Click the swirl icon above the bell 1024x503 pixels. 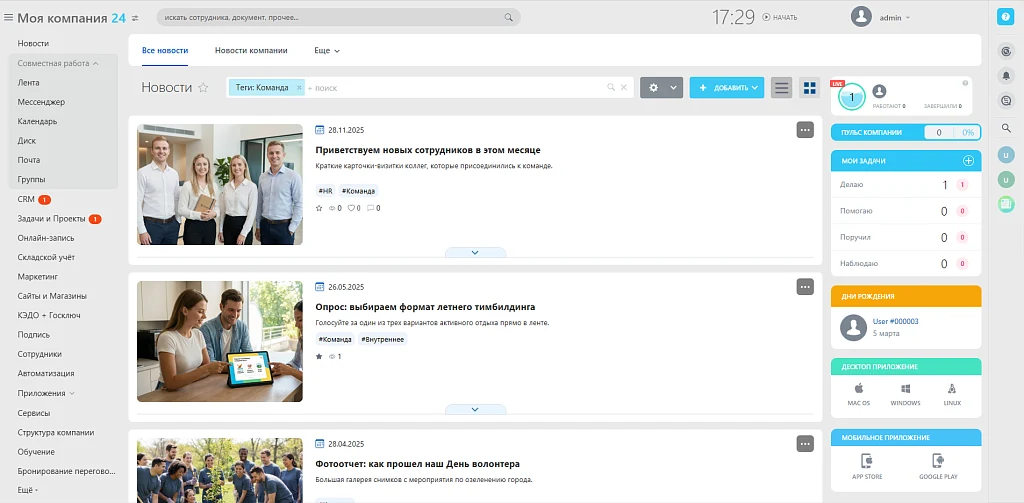pos(1006,51)
